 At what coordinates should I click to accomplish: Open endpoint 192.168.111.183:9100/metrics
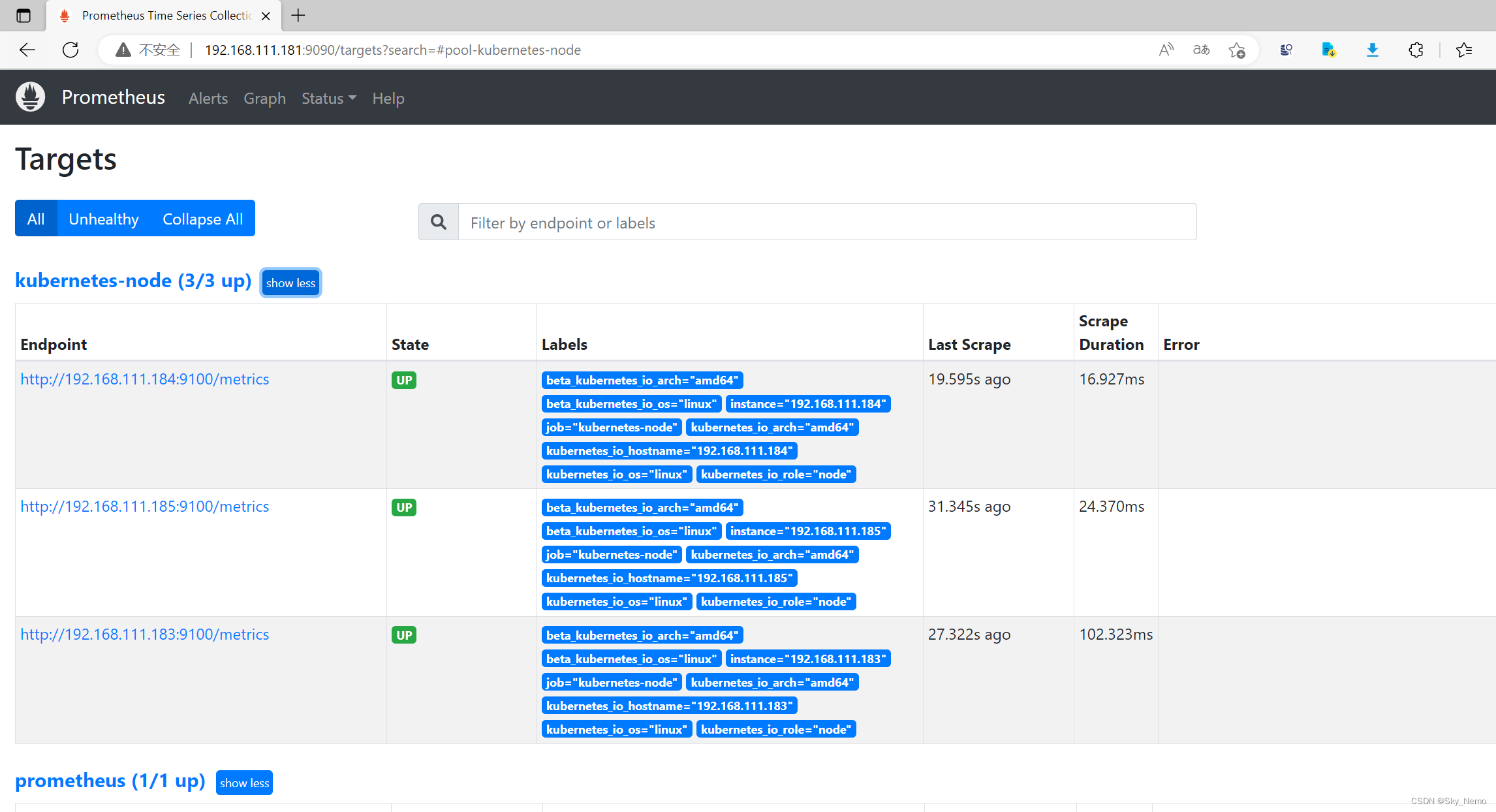point(145,634)
